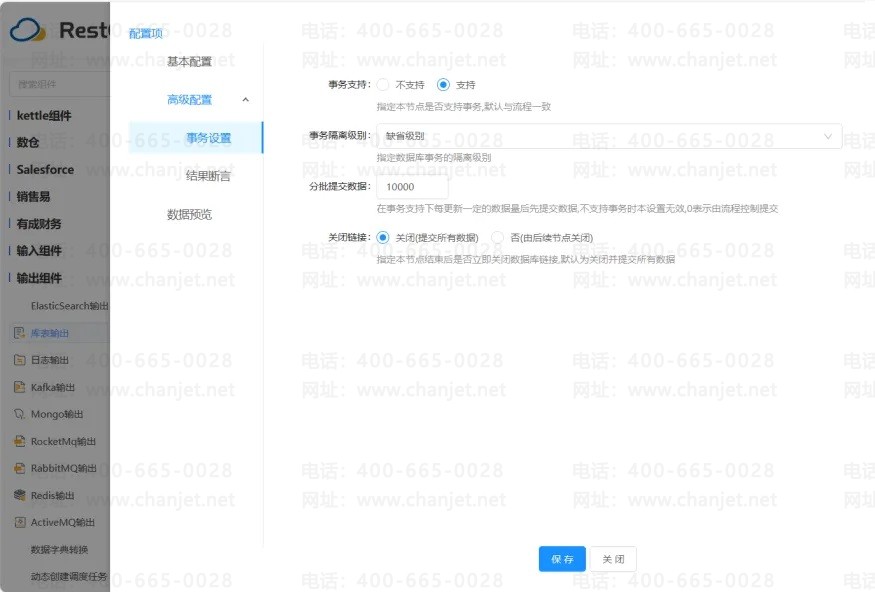Expand the kettle组件 category

coord(44,115)
